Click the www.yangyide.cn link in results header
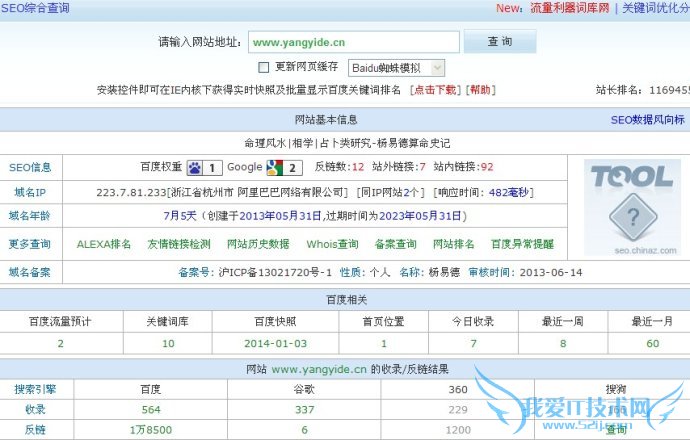Image resolution: width=690 pixels, height=440 pixels. click(x=319, y=369)
